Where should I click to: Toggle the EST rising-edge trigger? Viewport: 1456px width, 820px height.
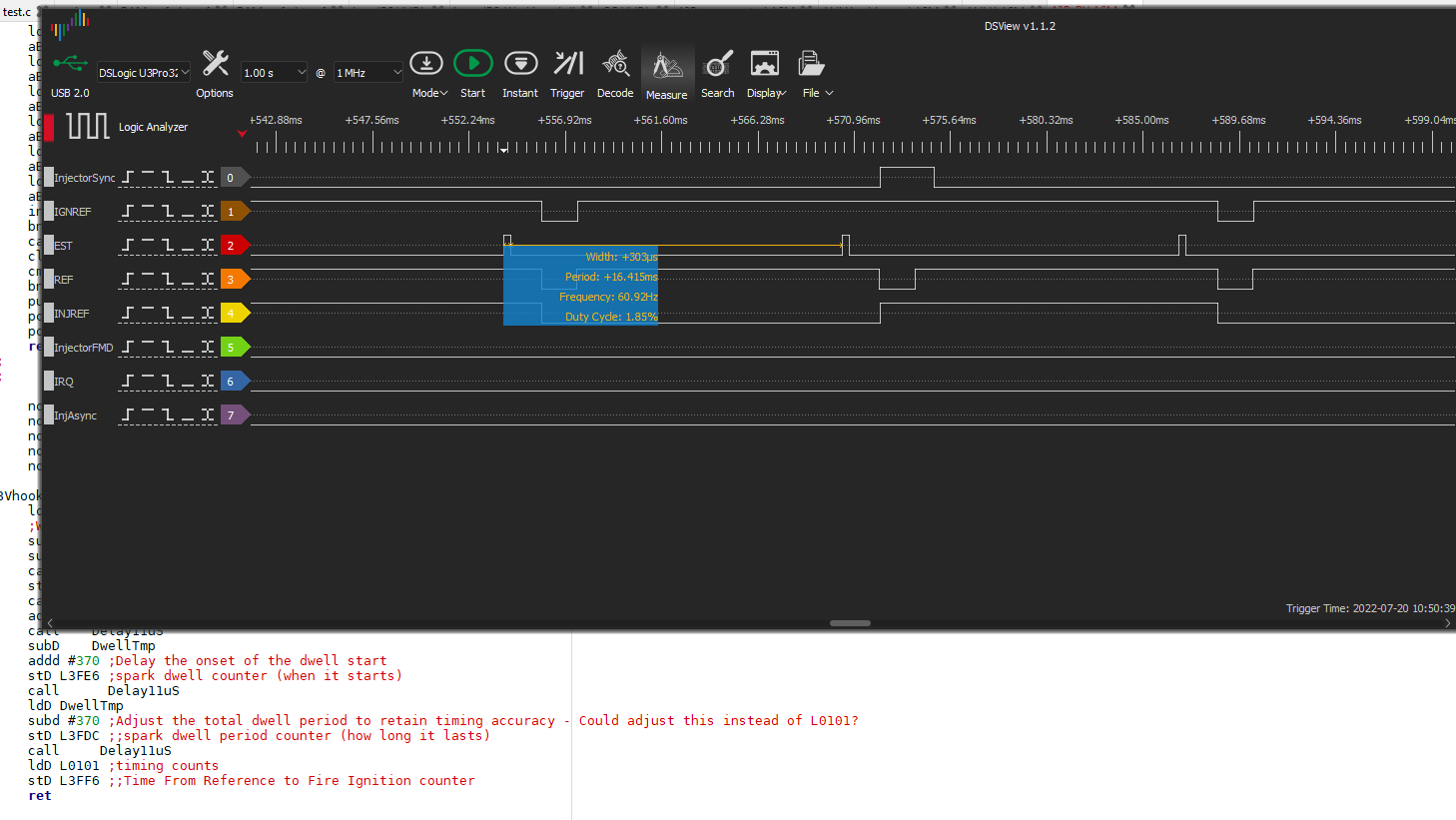128,245
